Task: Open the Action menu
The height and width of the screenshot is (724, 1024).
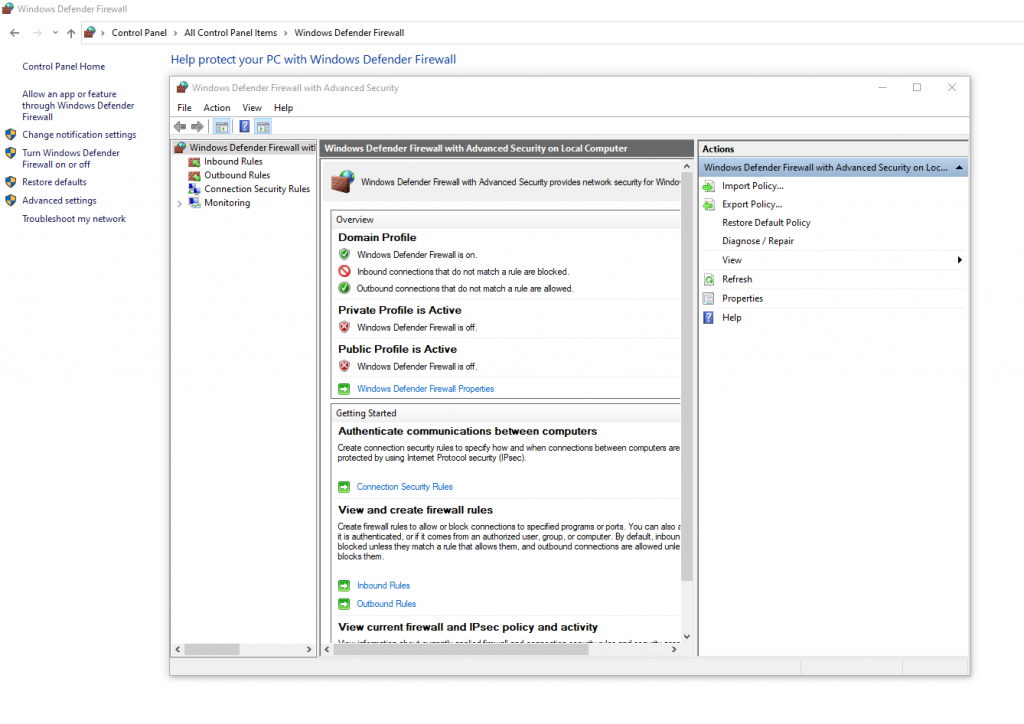Action: point(216,107)
